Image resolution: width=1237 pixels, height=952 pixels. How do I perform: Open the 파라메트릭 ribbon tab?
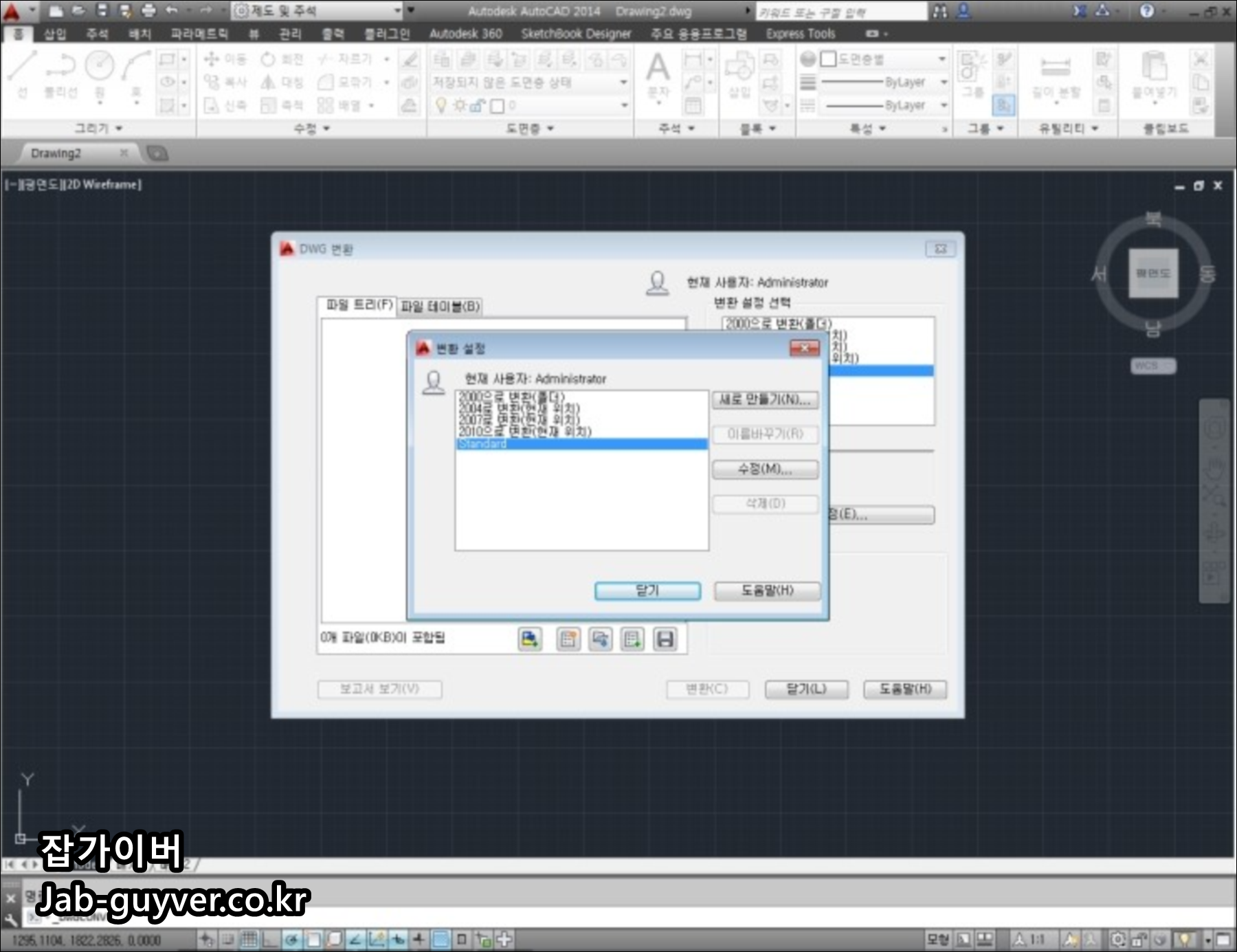[x=199, y=34]
